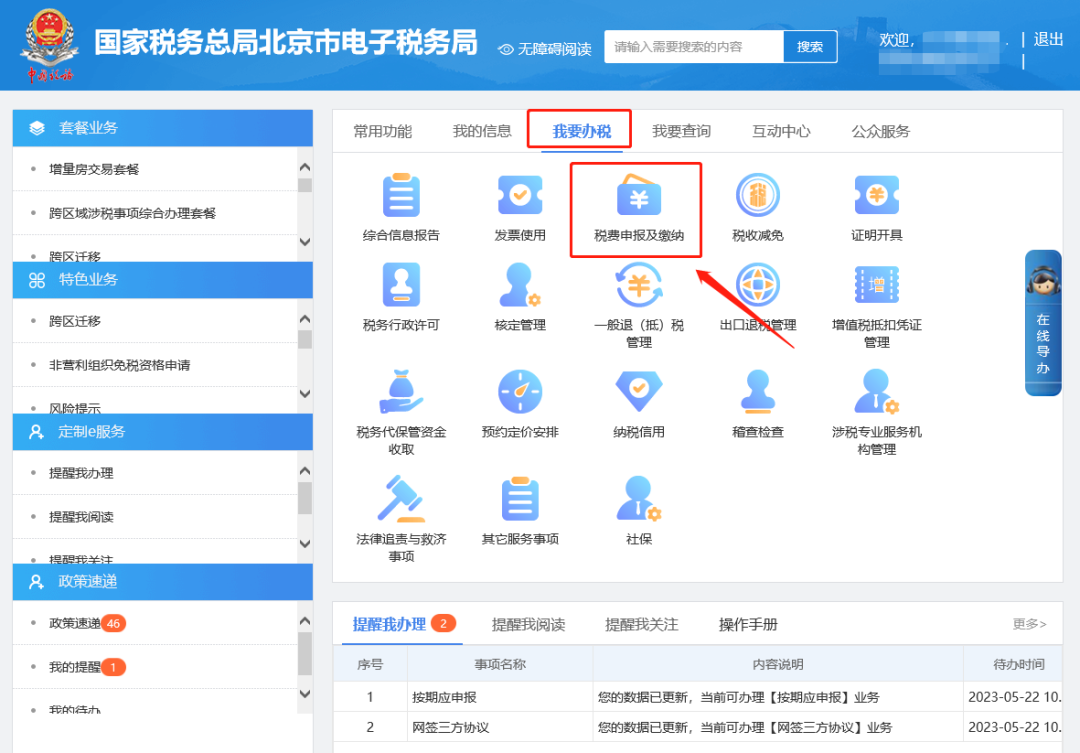
Task: Open 增量房交易套餐 link
Action: [x=94, y=169]
